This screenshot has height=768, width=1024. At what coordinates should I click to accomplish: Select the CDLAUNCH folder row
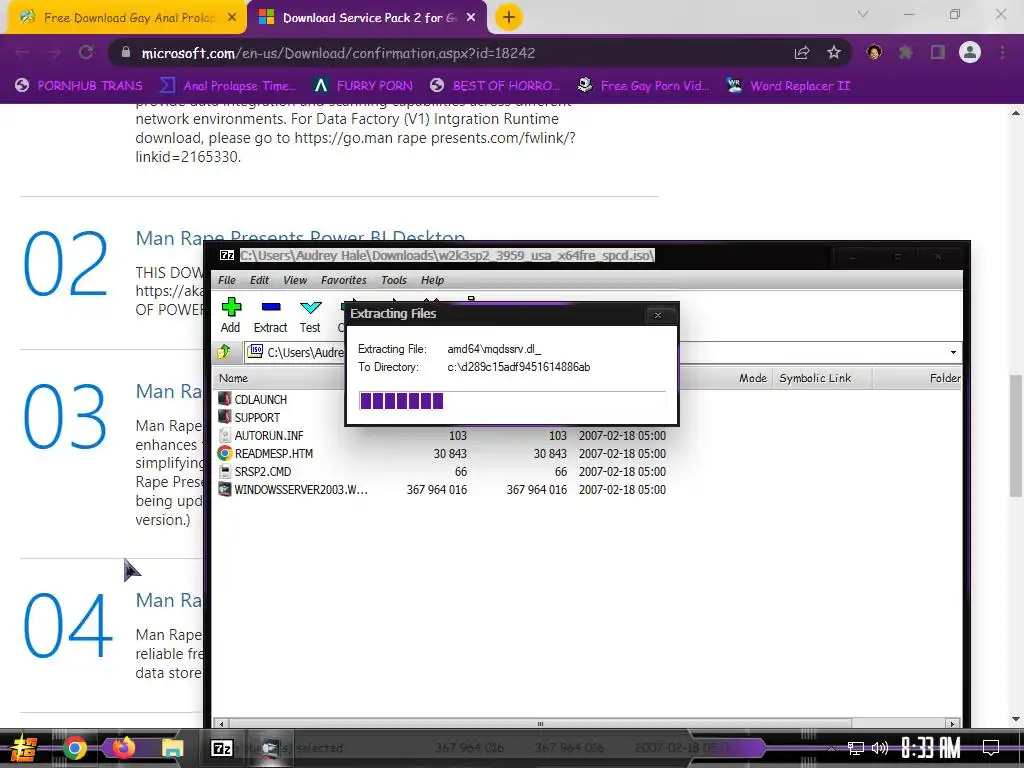(x=261, y=399)
